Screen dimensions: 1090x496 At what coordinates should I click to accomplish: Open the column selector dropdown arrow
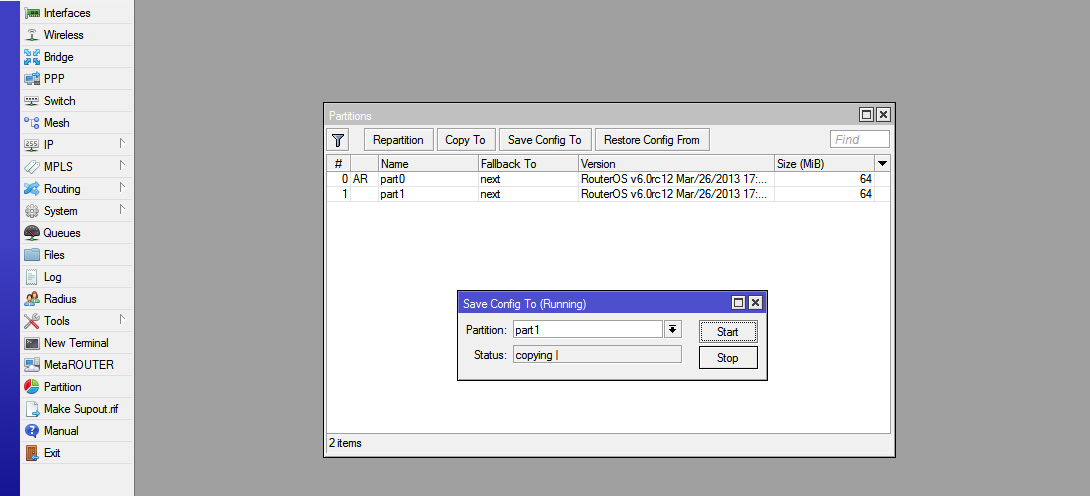[882, 163]
